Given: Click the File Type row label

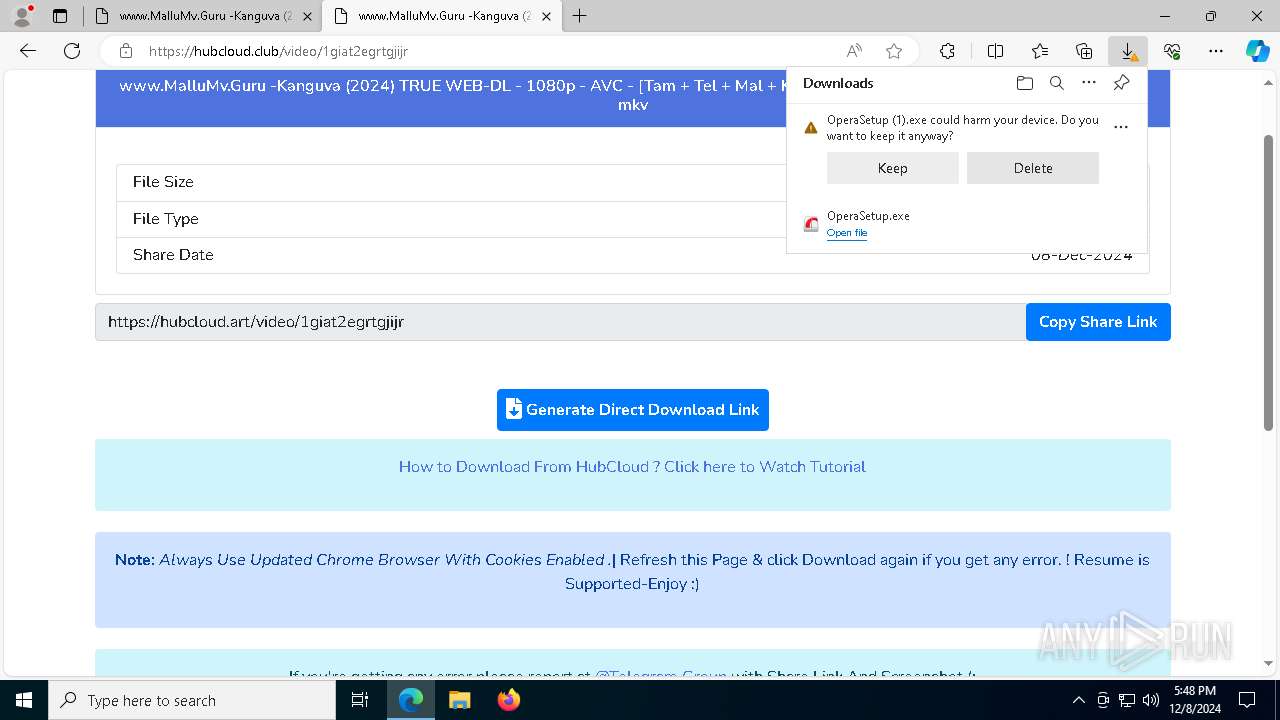Looking at the screenshot, I should point(166,219).
